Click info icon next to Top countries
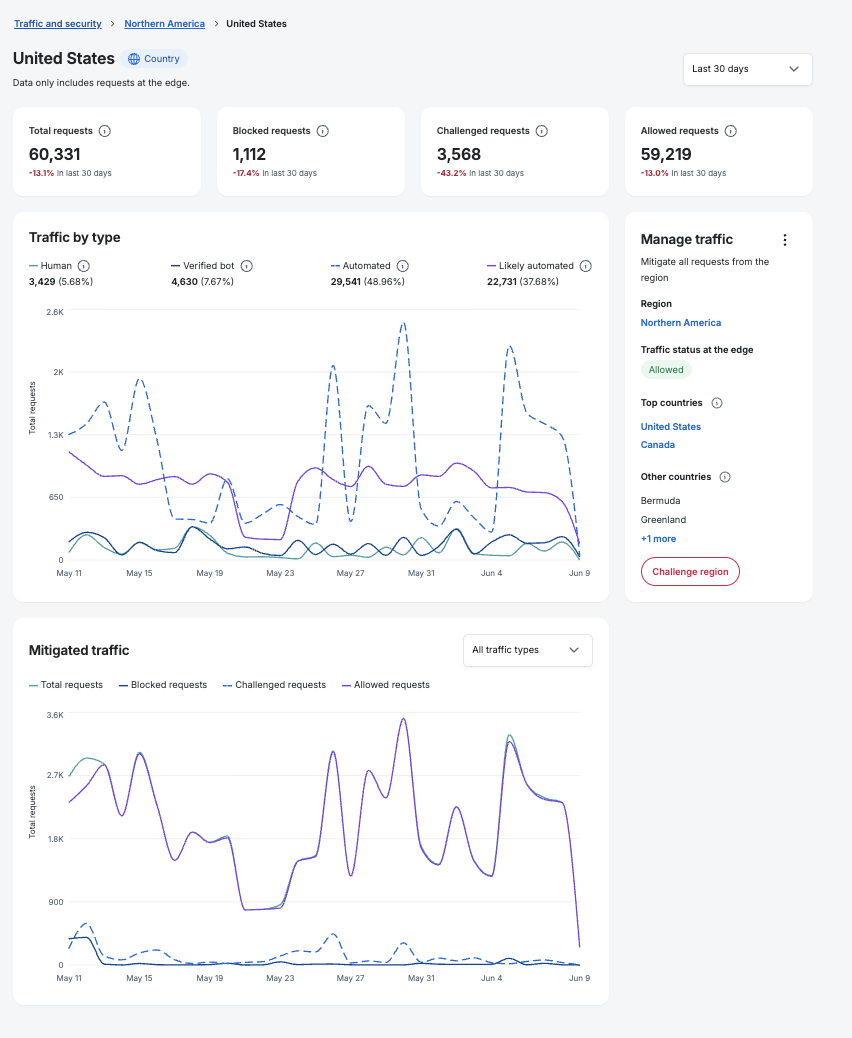Viewport: 852px width, 1038px height. (x=717, y=403)
